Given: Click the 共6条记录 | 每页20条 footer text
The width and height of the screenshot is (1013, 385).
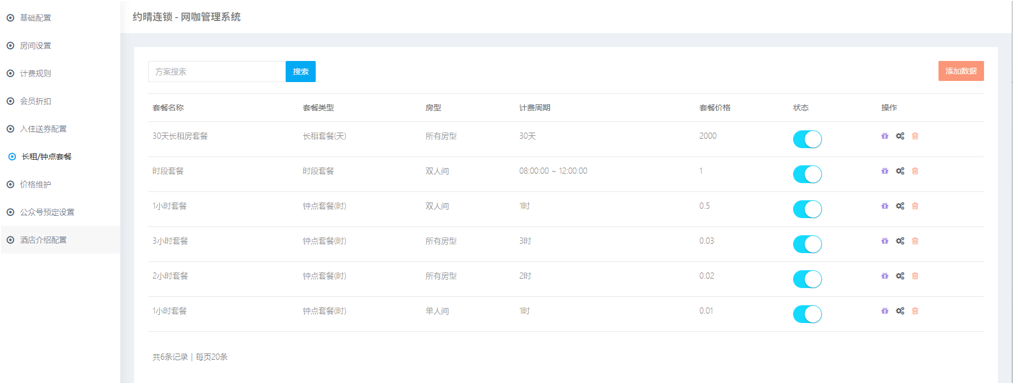Looking at the screenshot, I should pyautogui.click(x=190, y=357).
